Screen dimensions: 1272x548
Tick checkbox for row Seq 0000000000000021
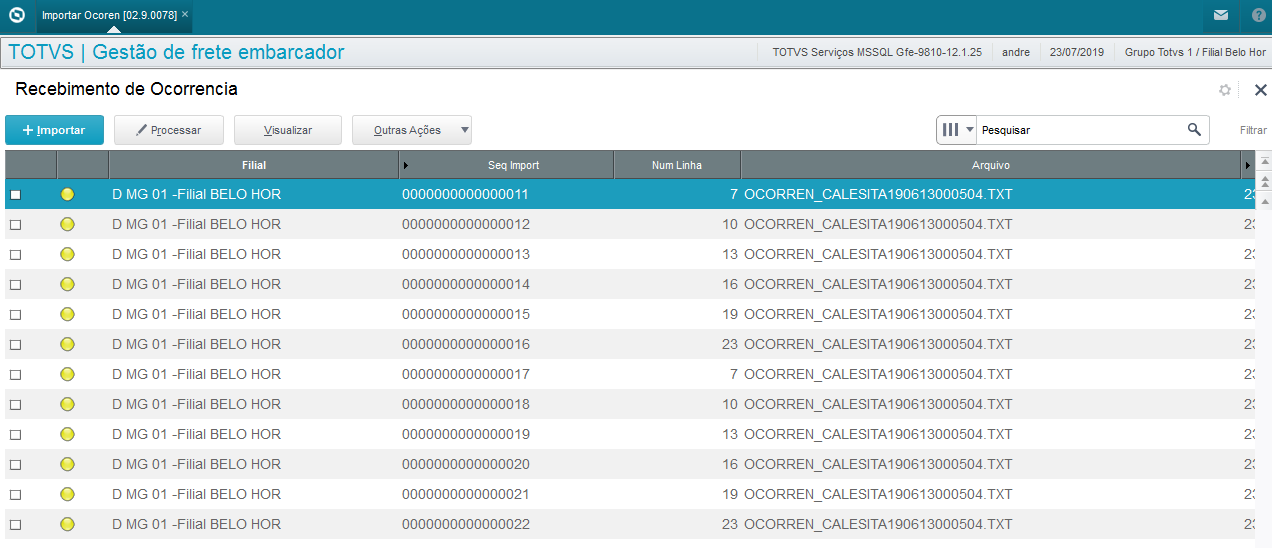click(x=15, y=494)
